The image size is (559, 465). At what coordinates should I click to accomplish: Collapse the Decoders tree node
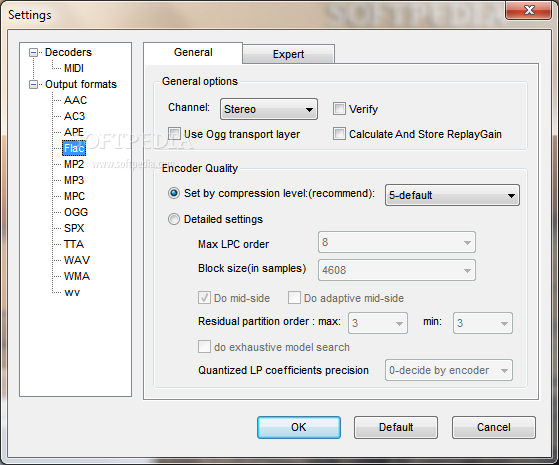pos(33,53)
